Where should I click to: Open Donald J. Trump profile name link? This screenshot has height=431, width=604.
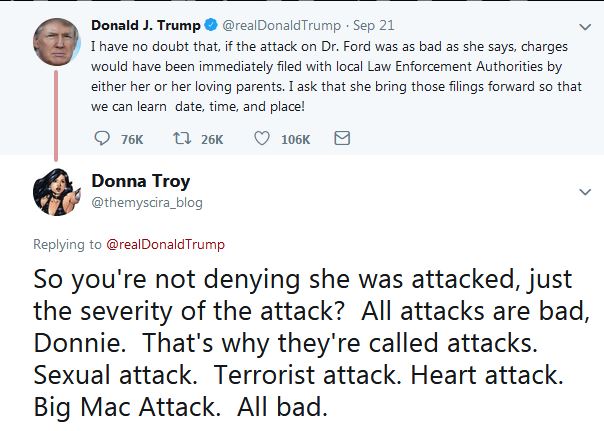(x=146, y=25)
